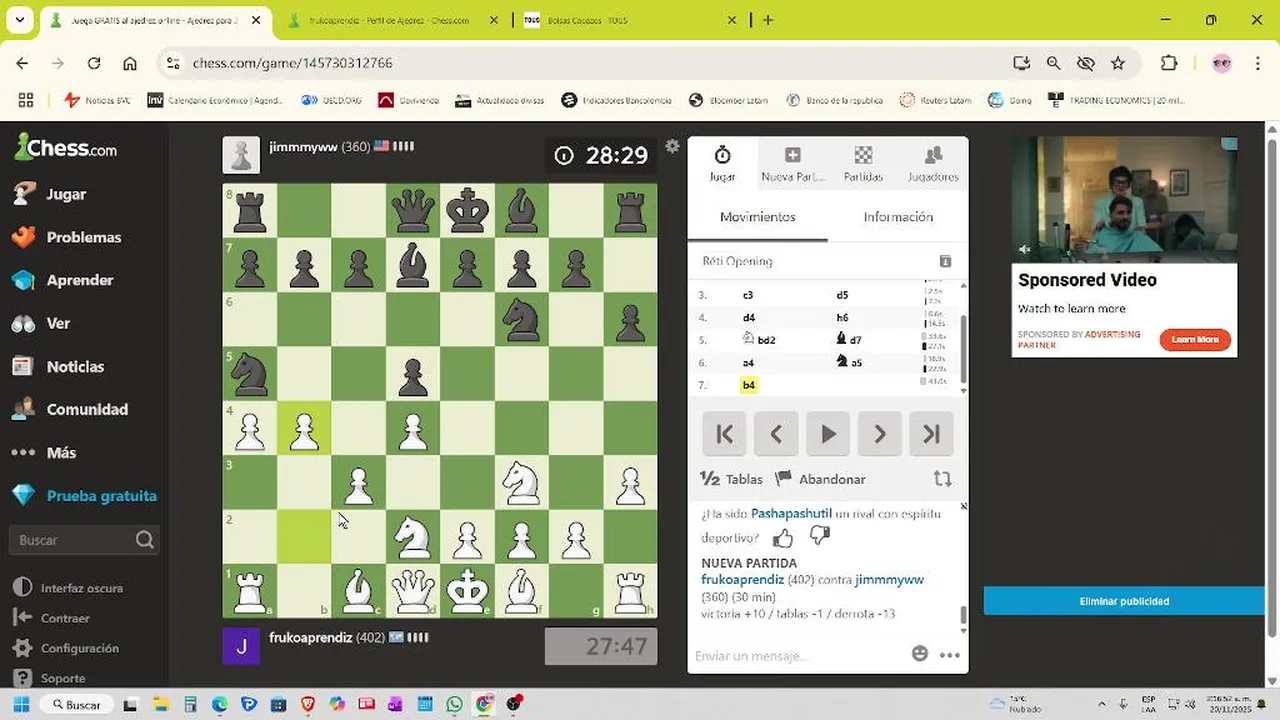Screen dimensions: 1280x720
Task: Reload the page in the browser
Action: (94, 63)
